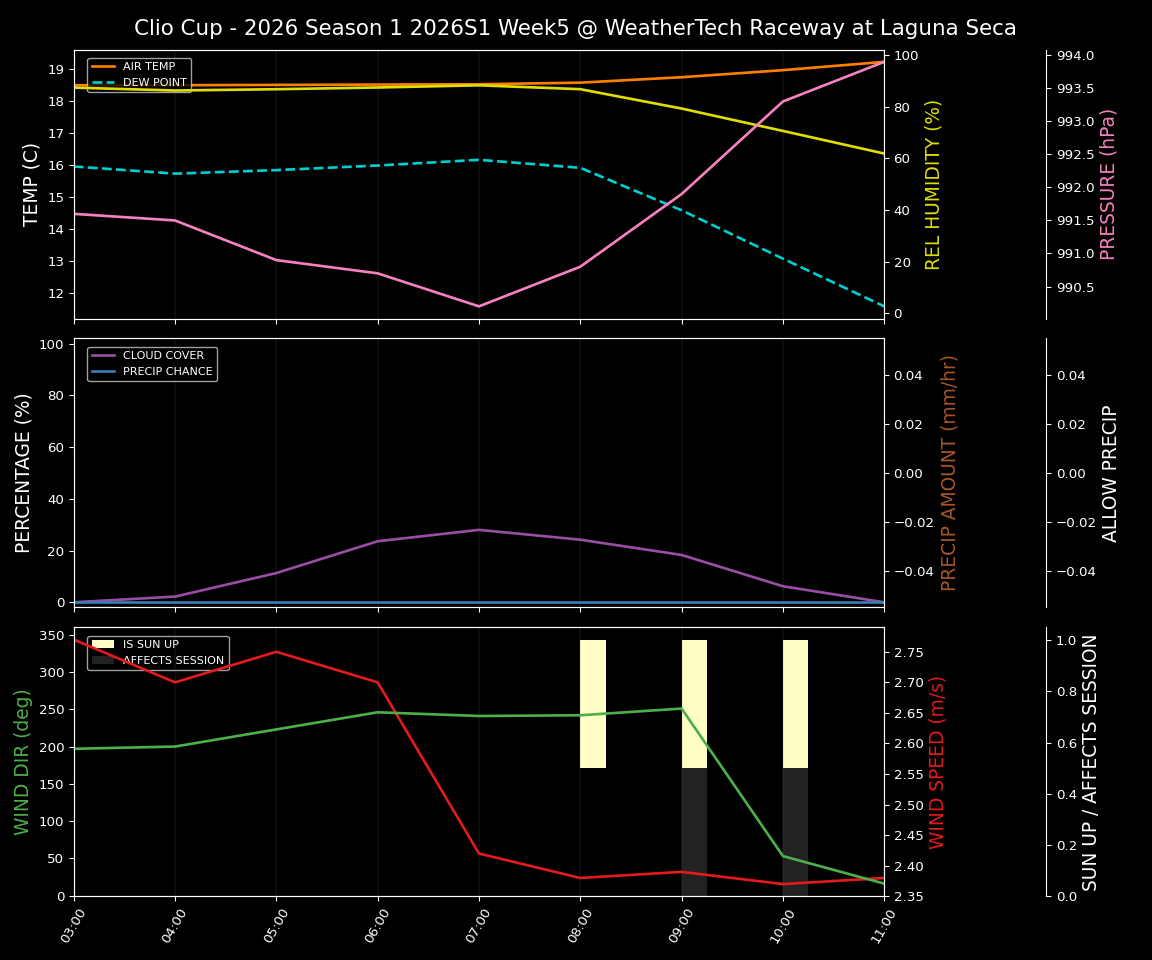
Task: Click the CLOUD COVER legend swatch
Action: click(x=103, y=355)
